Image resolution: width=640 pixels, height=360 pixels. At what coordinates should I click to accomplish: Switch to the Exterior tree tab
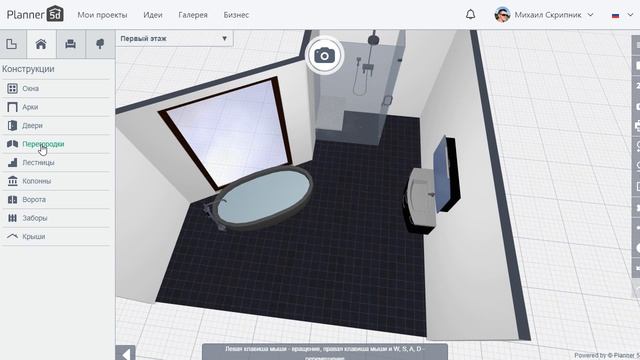(x=100, y=44)
